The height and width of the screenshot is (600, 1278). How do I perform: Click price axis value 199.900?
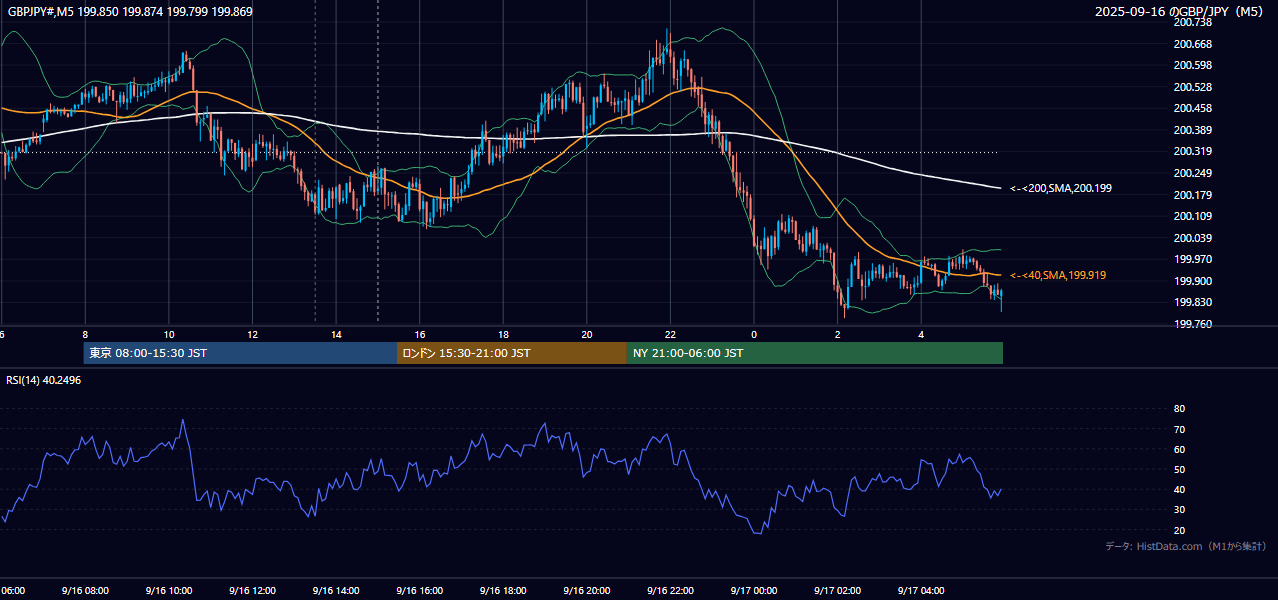click(1193, 281)
